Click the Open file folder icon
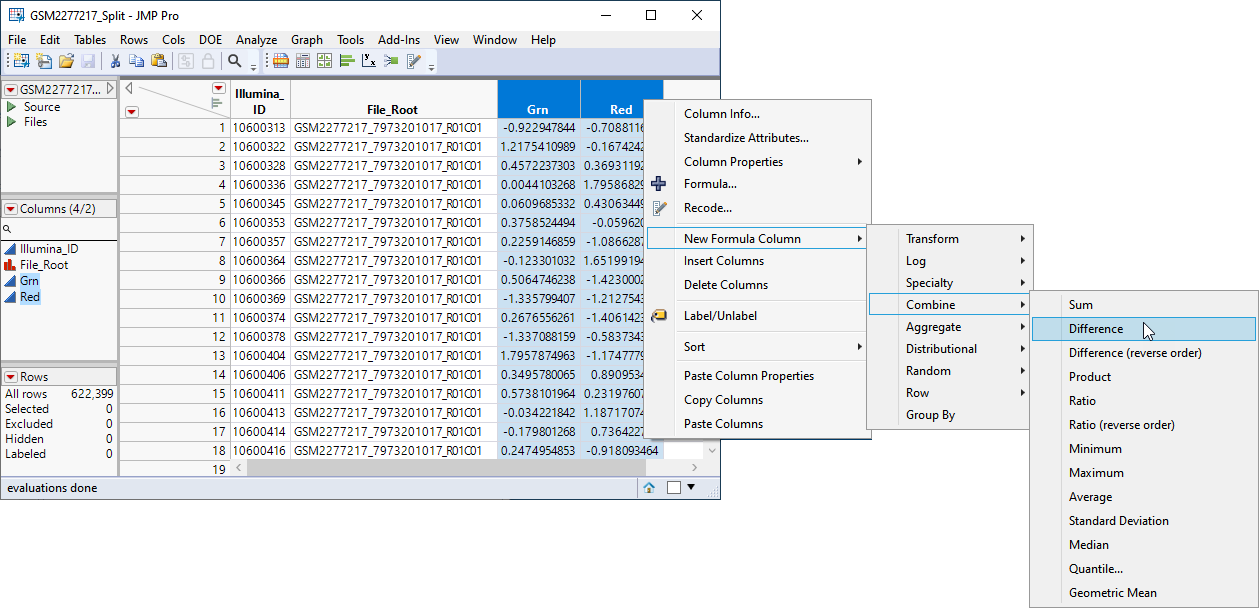1259x608 pixels. (x=66, y=61)
